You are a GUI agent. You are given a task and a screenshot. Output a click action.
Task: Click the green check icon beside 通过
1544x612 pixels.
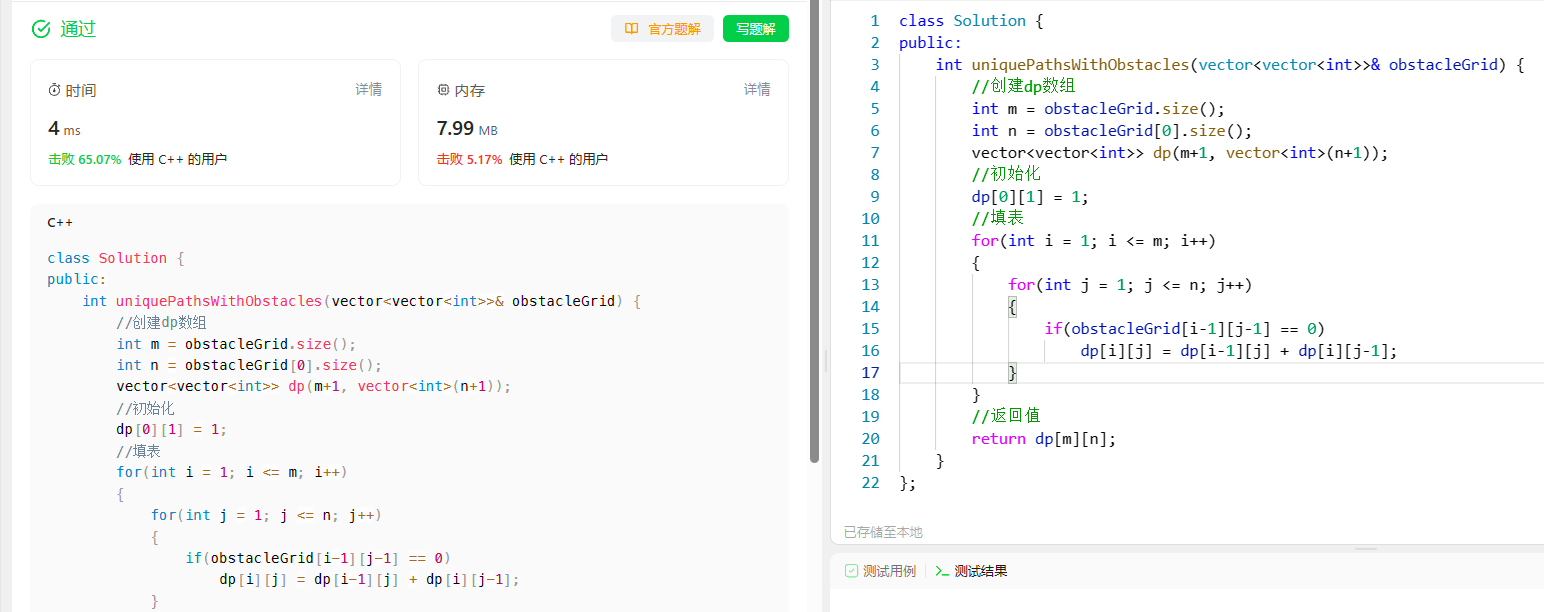pyautogui.click(x=41, y=29)
